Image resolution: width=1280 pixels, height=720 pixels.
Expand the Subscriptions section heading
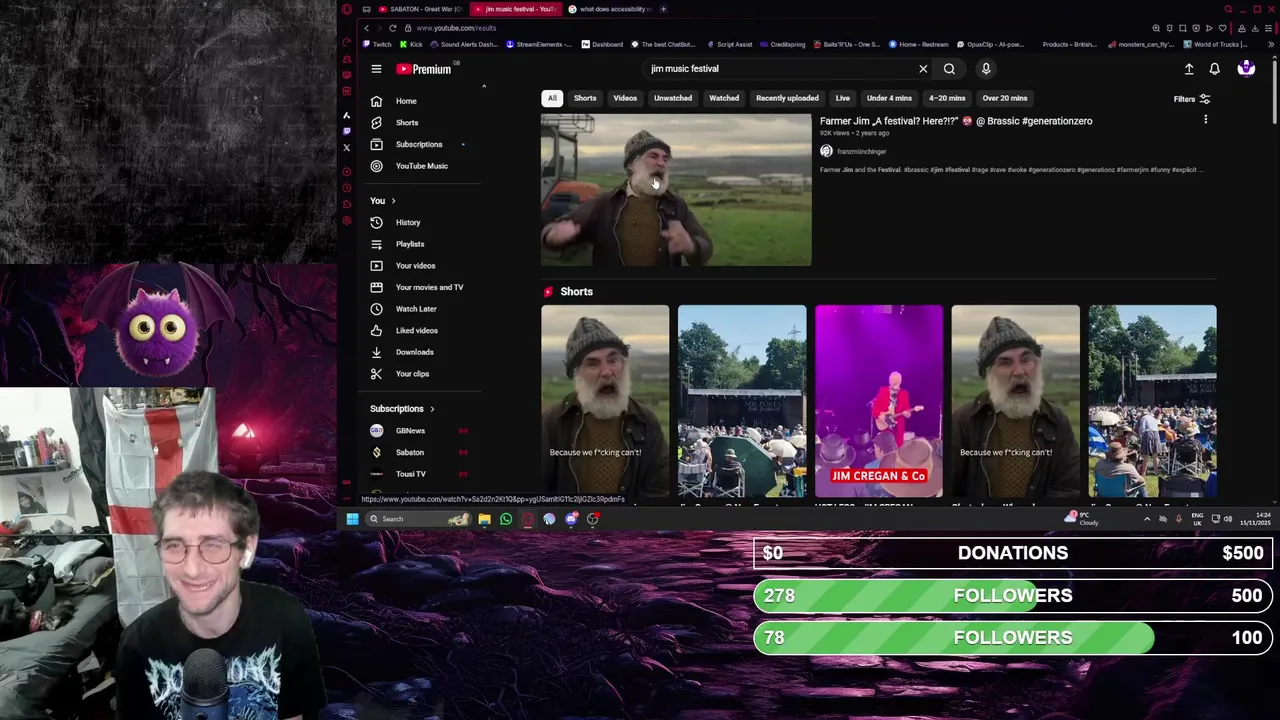pyautogui.click(x=403, y=409)
